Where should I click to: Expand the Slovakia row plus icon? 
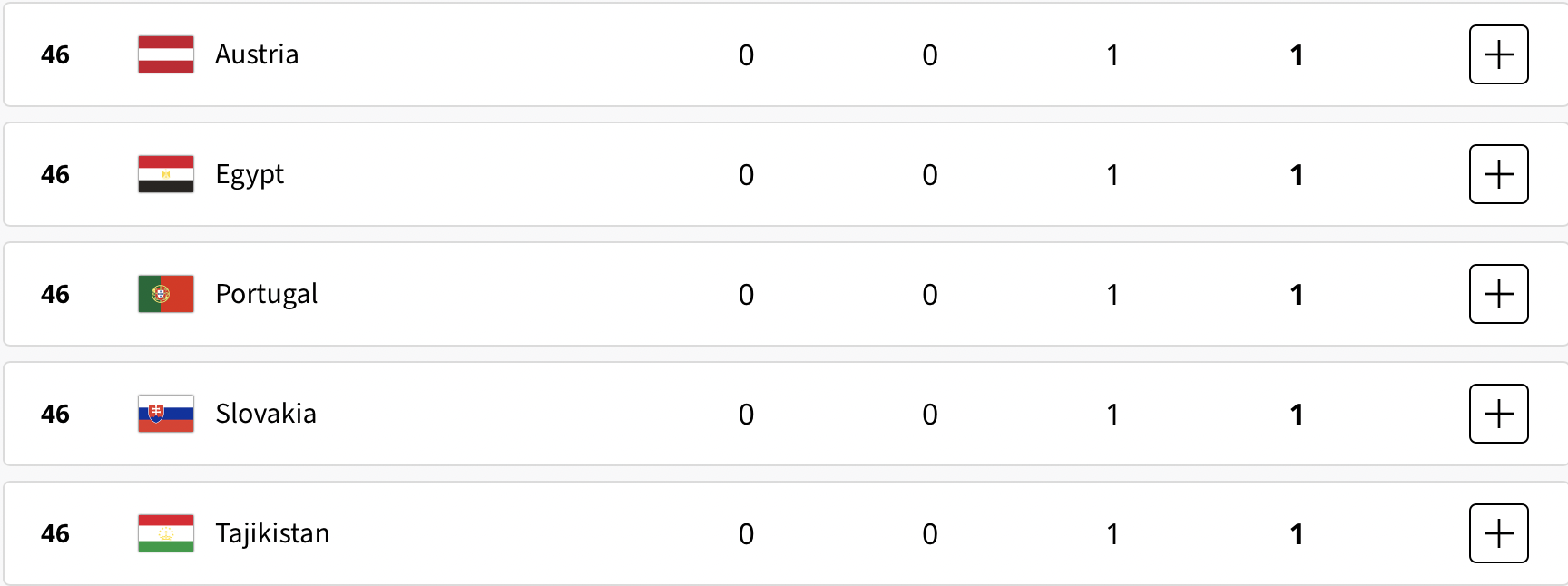[x=1498, y=414]
